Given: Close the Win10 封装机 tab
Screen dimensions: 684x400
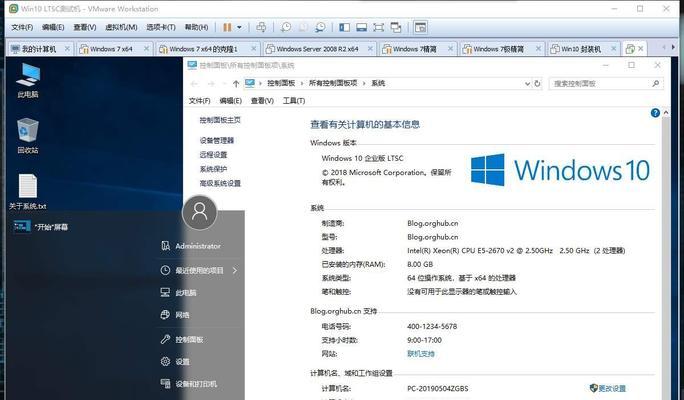Looking at the screenshot, I should pyautogui.click(x=614, y=49).
